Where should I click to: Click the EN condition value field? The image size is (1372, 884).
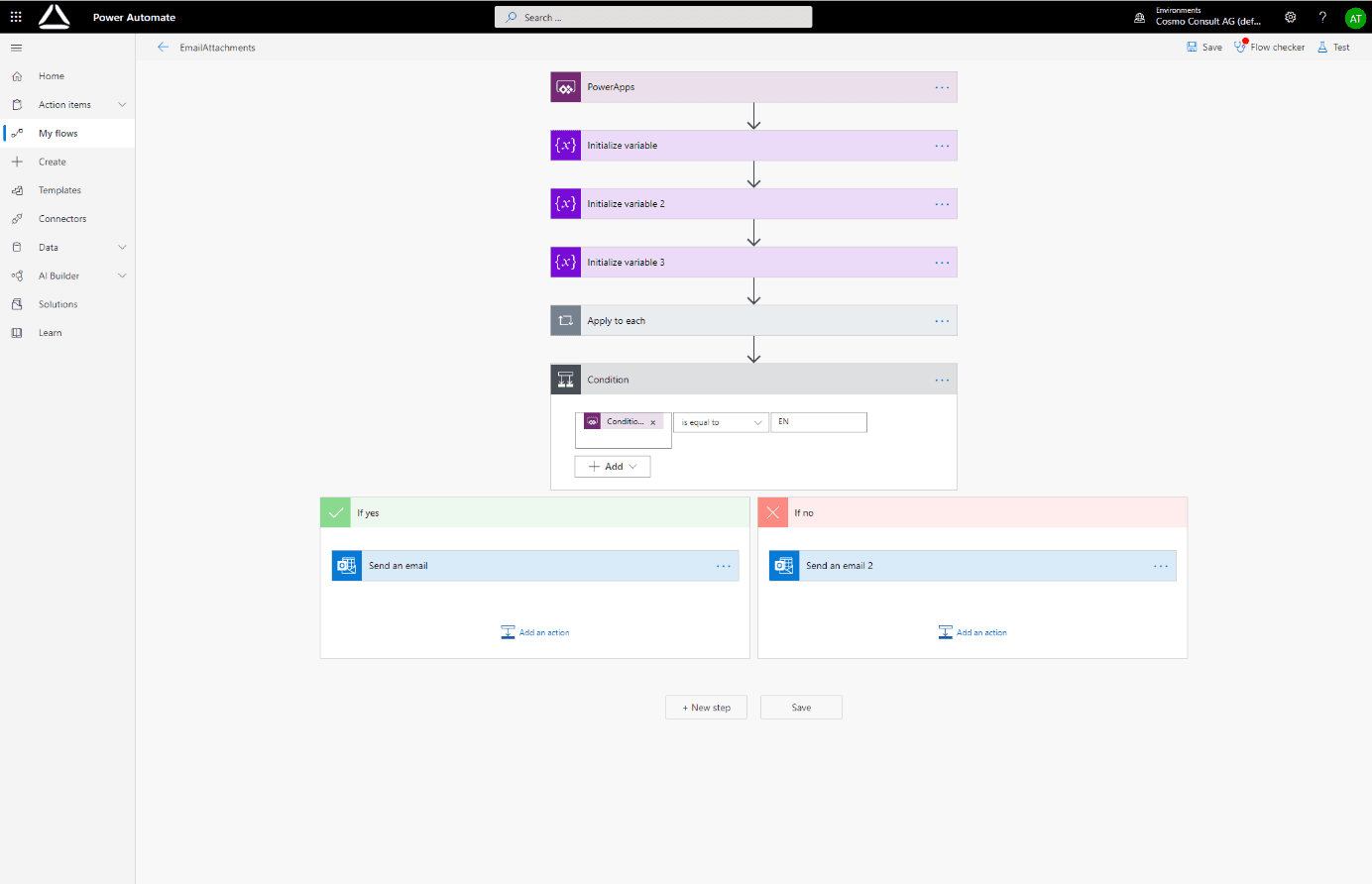pos(819,422)
